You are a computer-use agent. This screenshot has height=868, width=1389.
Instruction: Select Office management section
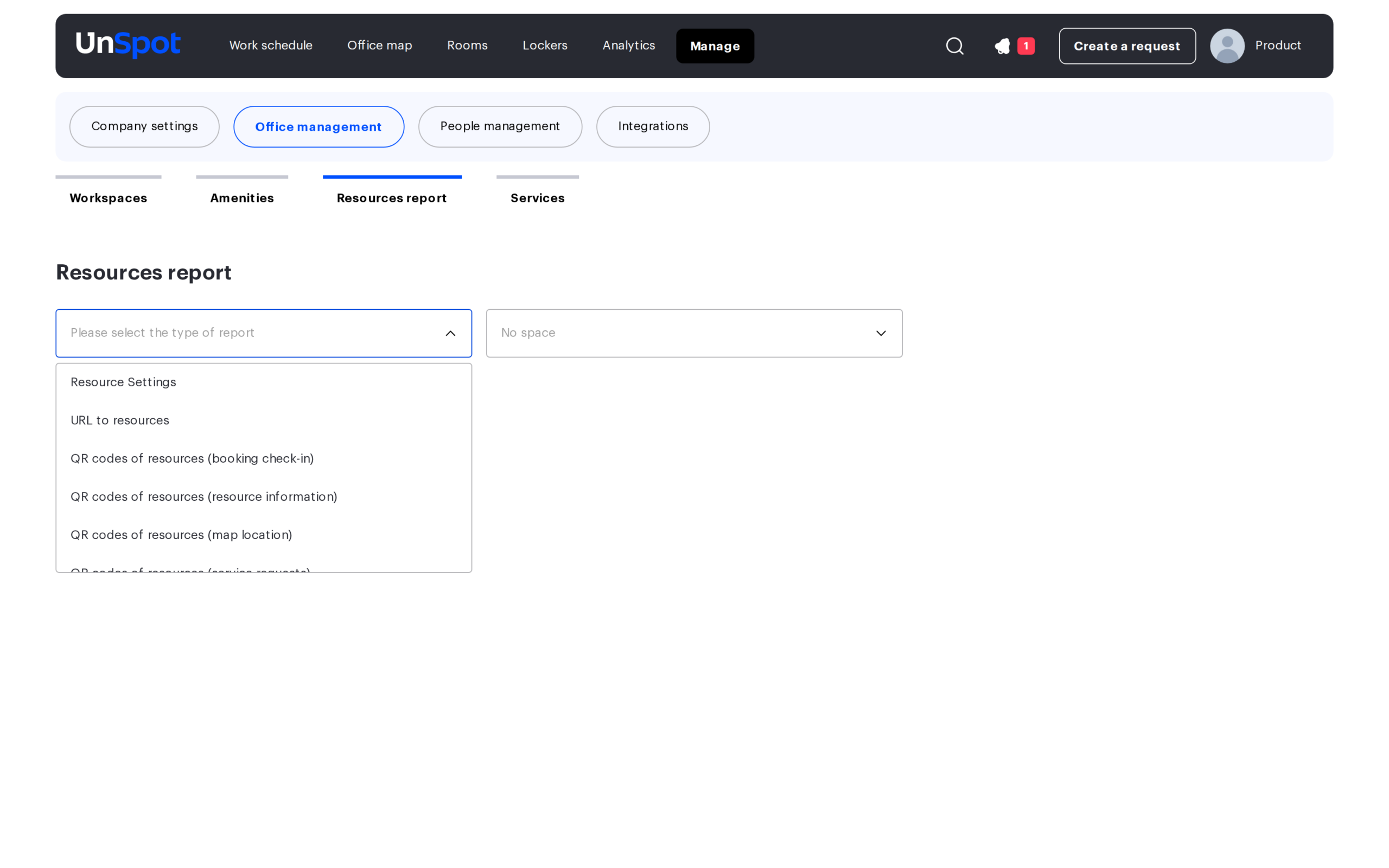pos(318,126)
